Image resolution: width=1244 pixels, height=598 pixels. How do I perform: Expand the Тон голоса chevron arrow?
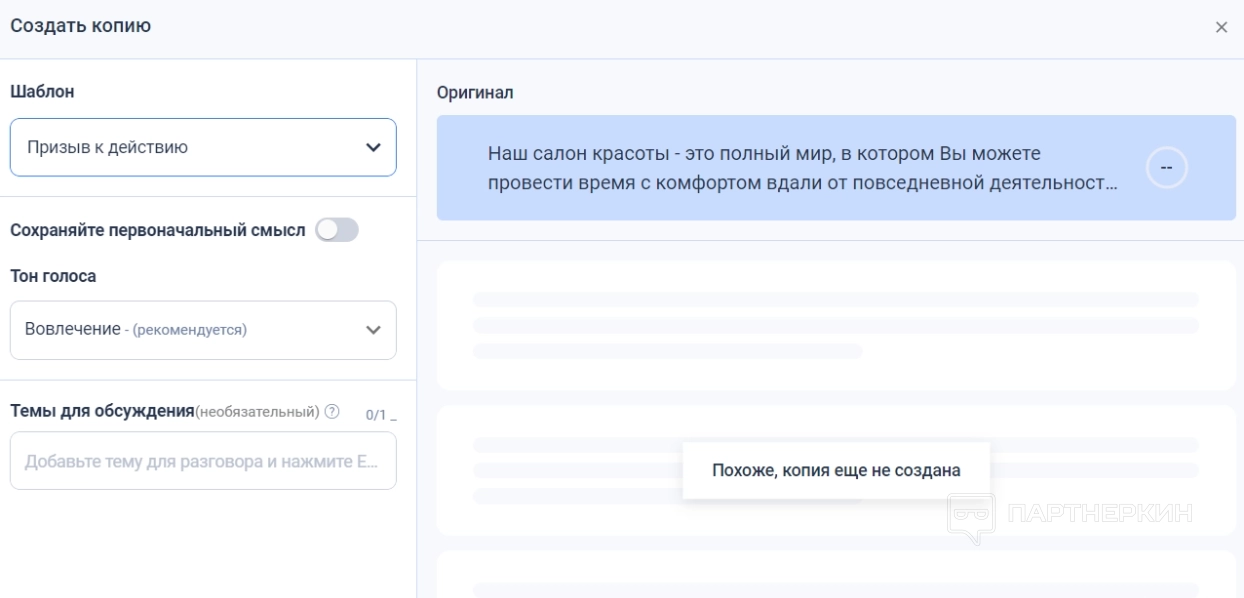coord(373,330)
